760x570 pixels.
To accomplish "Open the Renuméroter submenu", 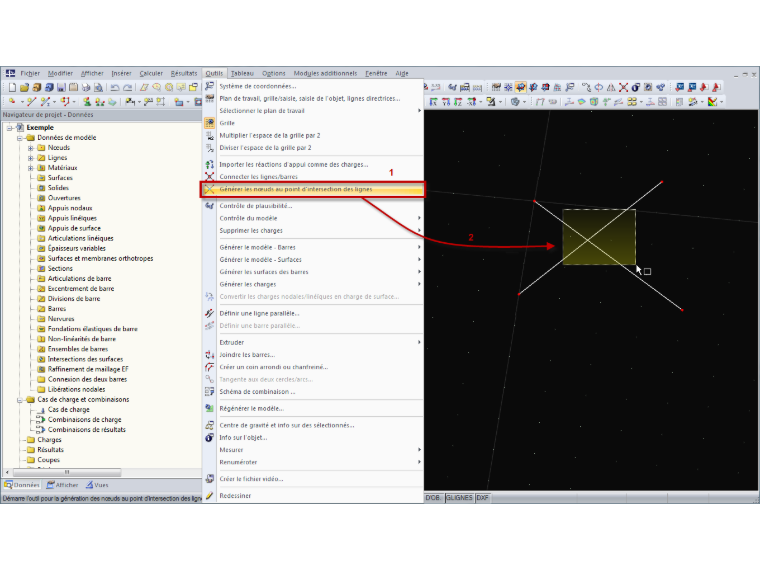I will [x=313, y=462].
